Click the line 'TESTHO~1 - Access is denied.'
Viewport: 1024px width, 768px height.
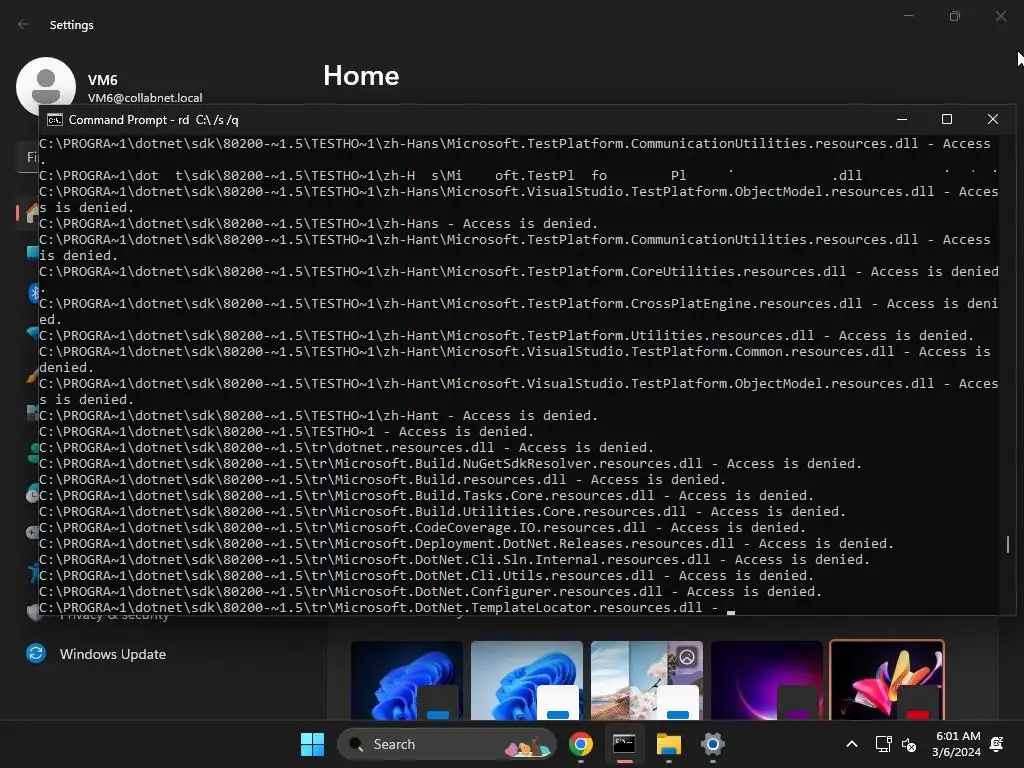286,432
